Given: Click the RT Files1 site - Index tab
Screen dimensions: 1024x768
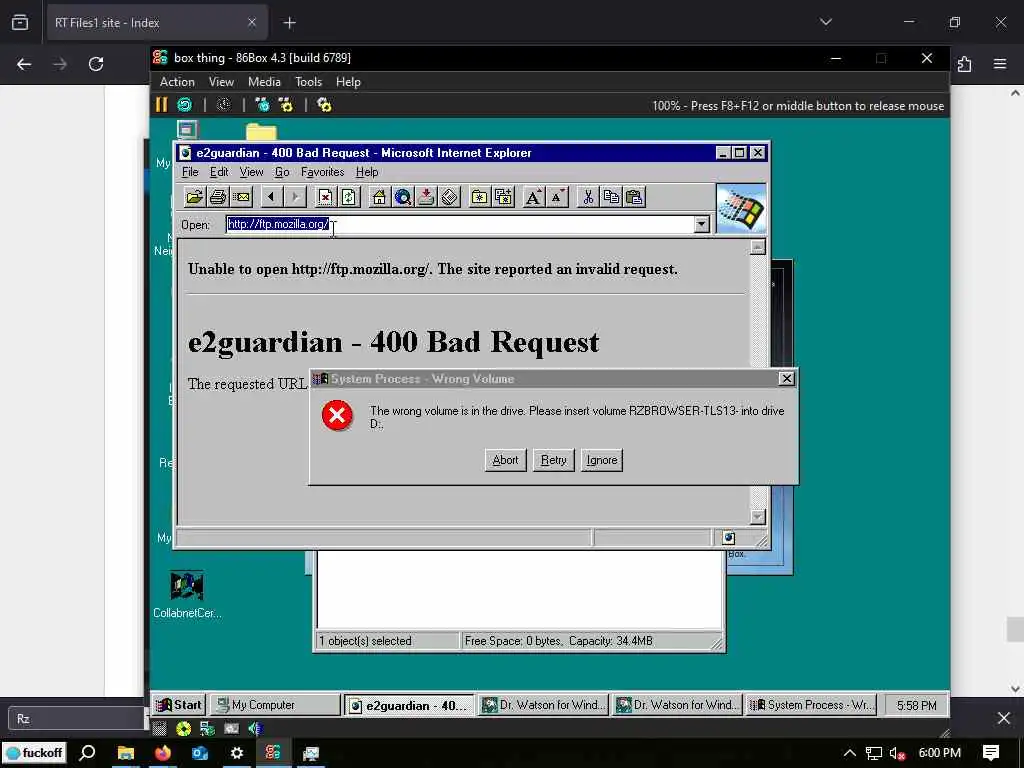Looking at the screenshot, I should tap(157, 23).
